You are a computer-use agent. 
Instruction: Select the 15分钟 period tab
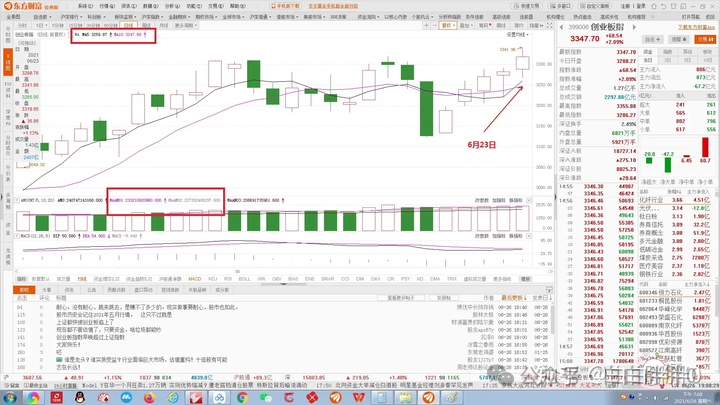click(75, 25)
